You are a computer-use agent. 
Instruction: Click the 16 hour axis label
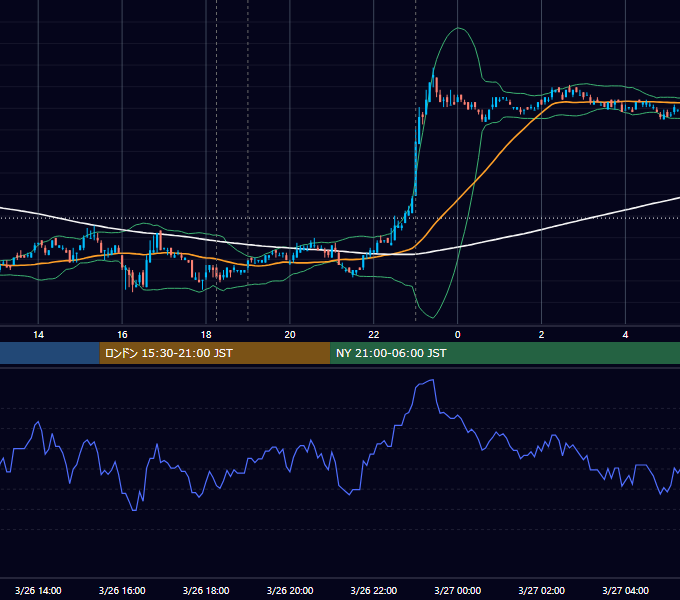tap(122, 335)
